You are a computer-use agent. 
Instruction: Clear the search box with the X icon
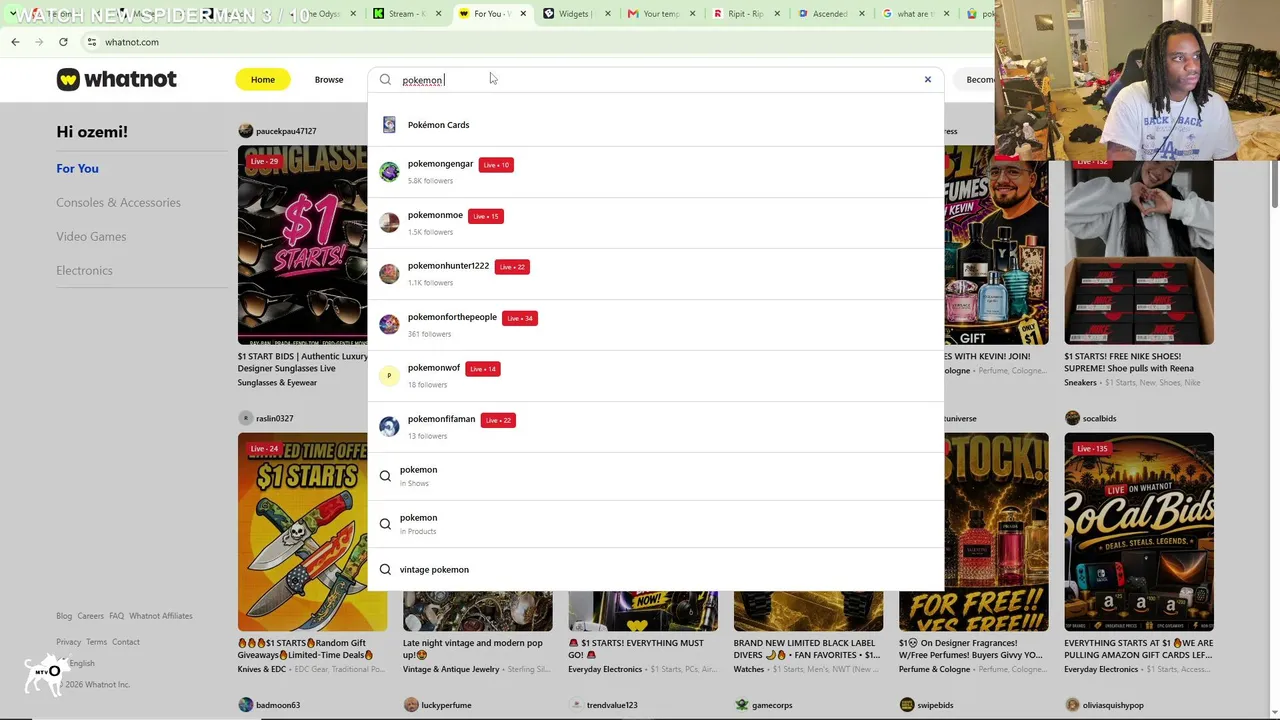click(x=927, y=79)
